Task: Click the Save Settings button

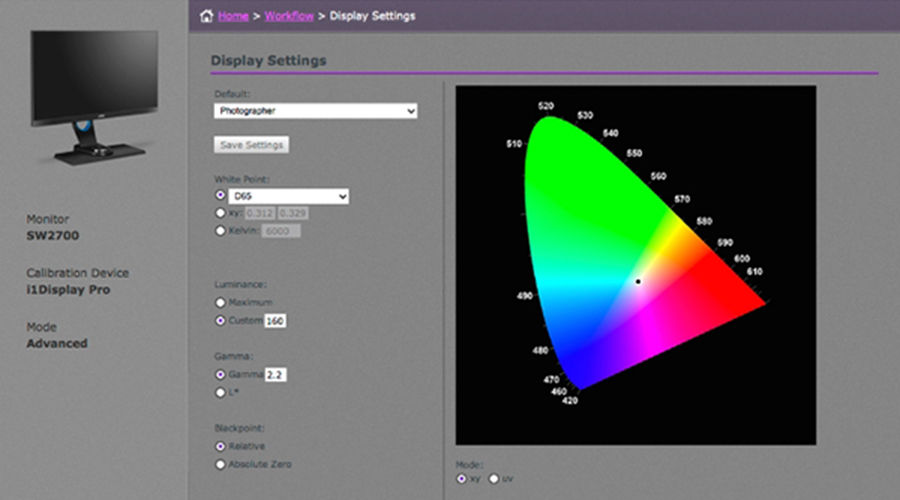Action: tap(251, 145)
